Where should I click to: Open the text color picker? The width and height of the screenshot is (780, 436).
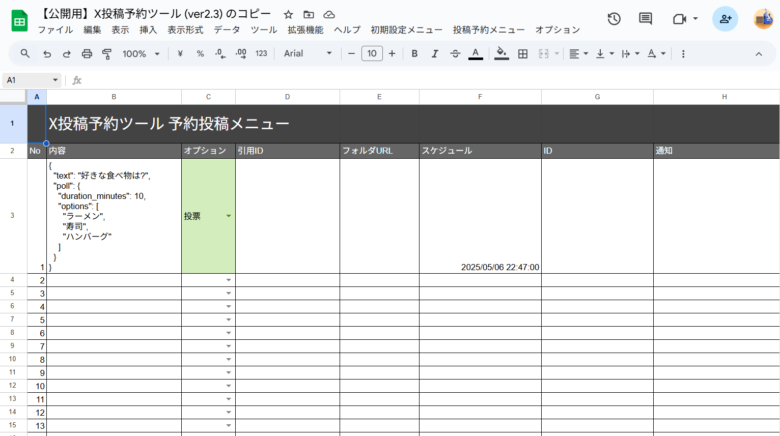tap(476, 54)
